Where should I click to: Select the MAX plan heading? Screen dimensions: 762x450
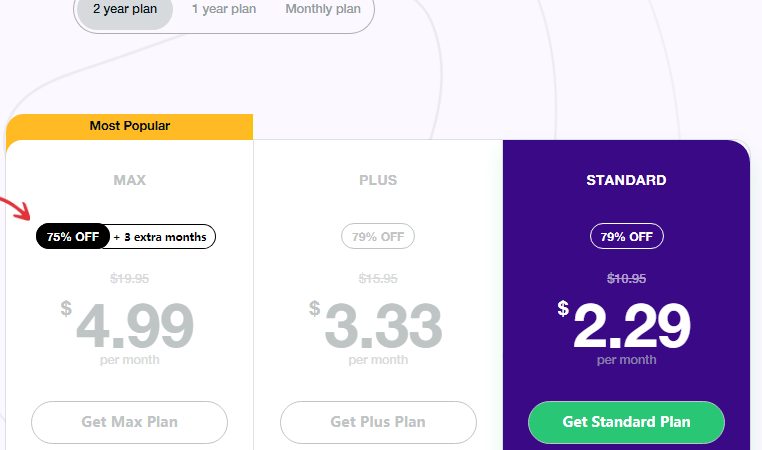(129, 180)
